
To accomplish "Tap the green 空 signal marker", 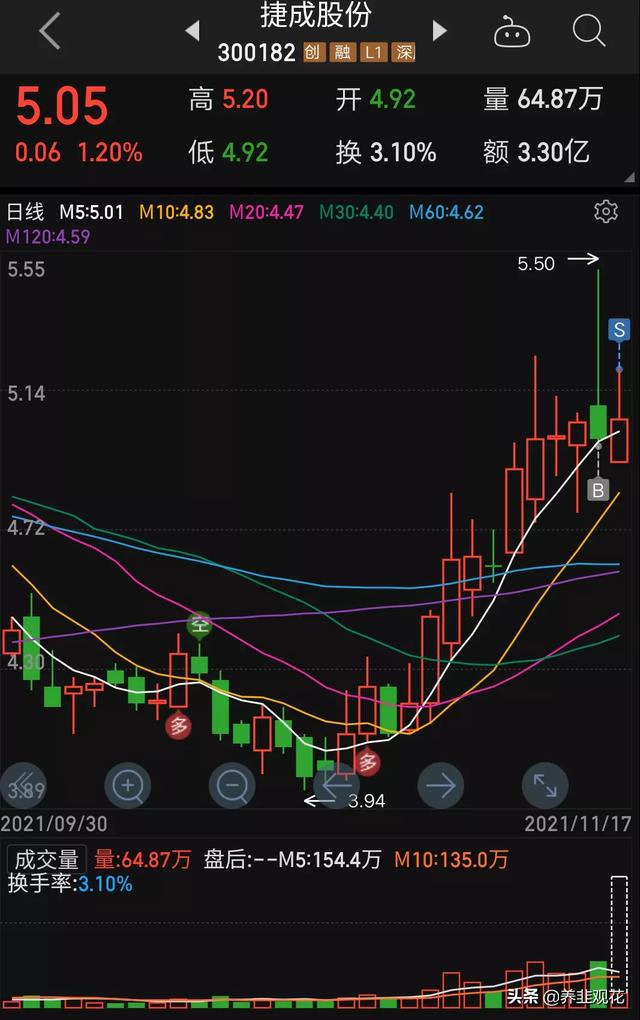I will click(x=200, y=624).
